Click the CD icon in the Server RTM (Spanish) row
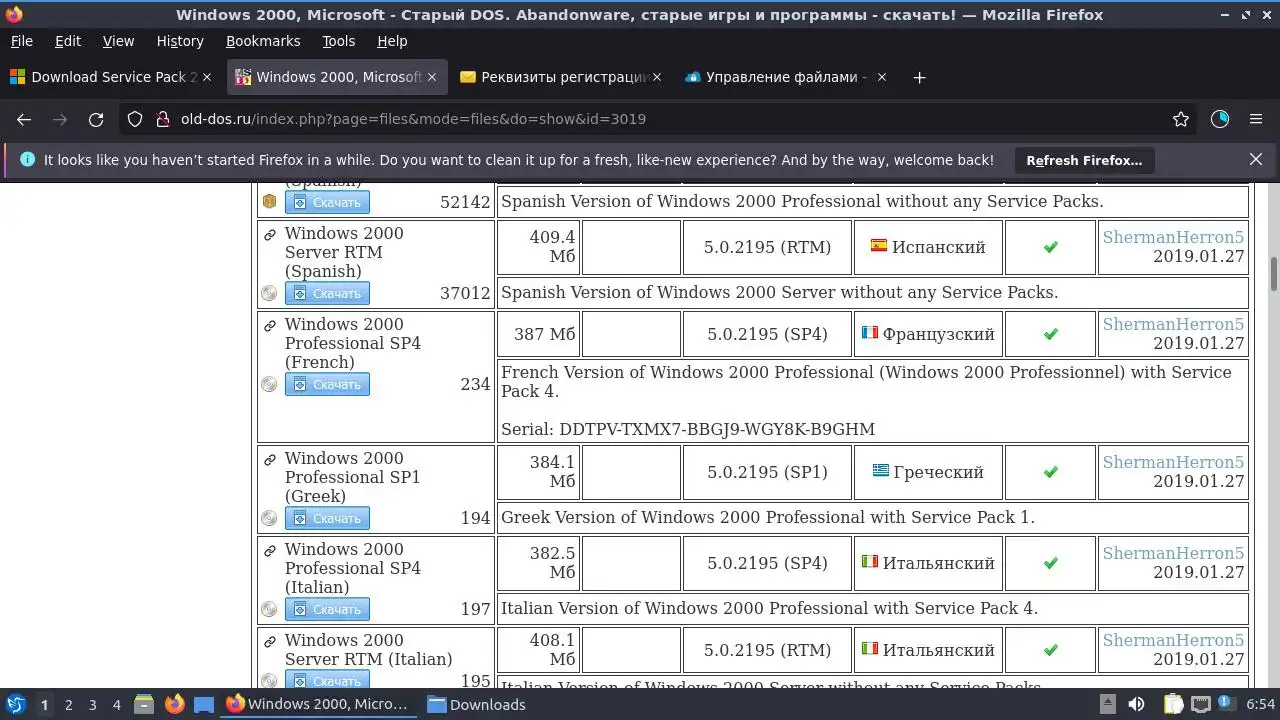The height and width of the screenshot is (720, 1280). pyautogui.click(x=269, y=293)
